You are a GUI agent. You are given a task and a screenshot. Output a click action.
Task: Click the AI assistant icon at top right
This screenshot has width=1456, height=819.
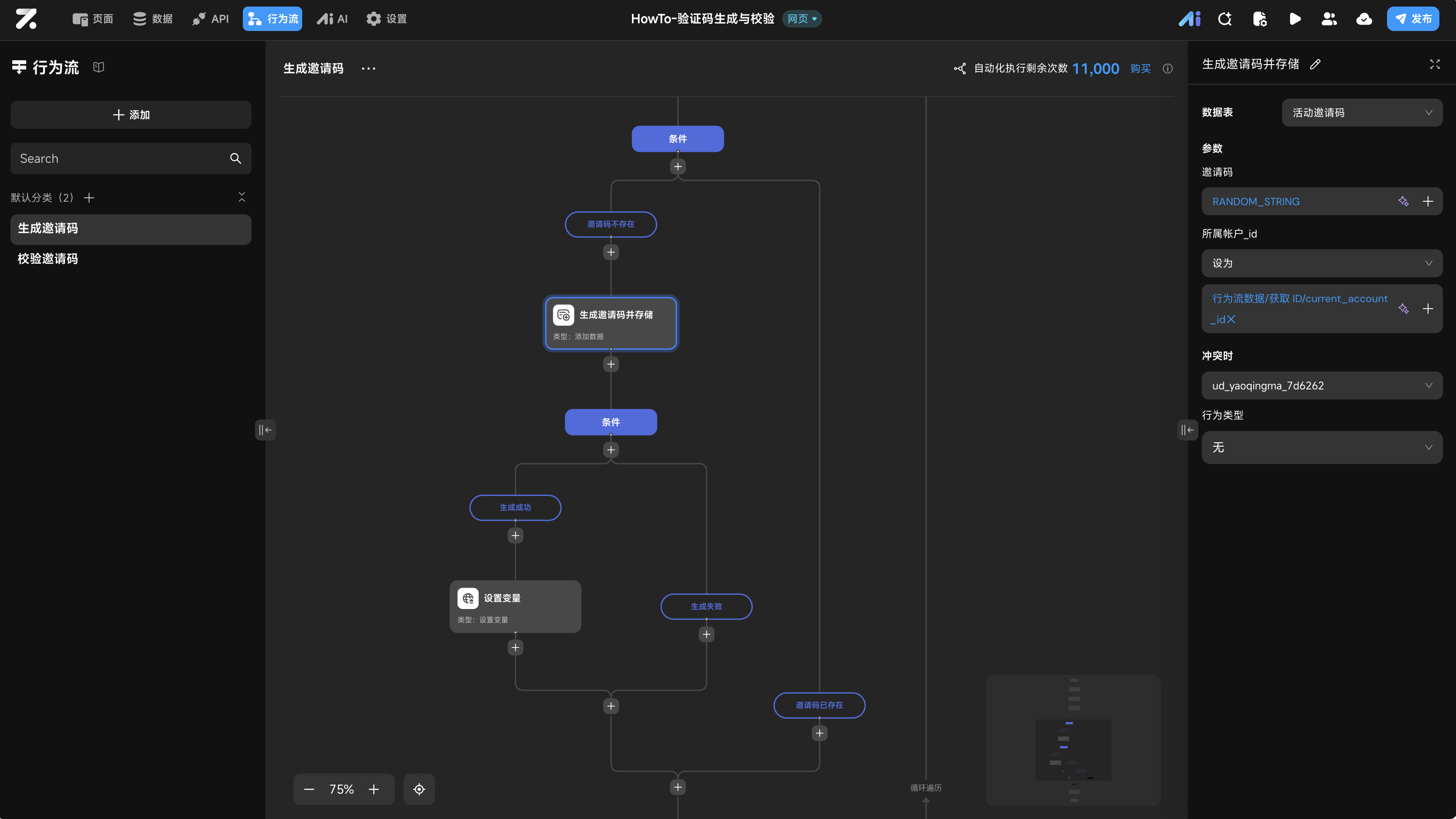coord(1189,19)
